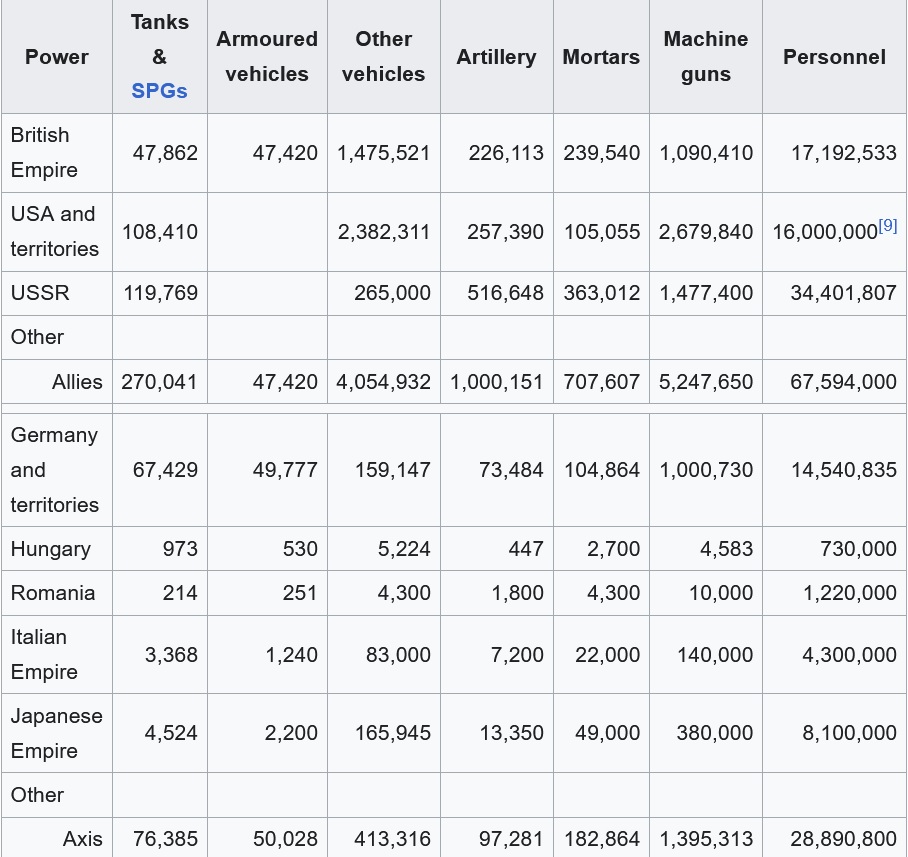This screenshot has width=908, height=857.
Task: Click USA tanks value 108,410
Action: [160, 232]
